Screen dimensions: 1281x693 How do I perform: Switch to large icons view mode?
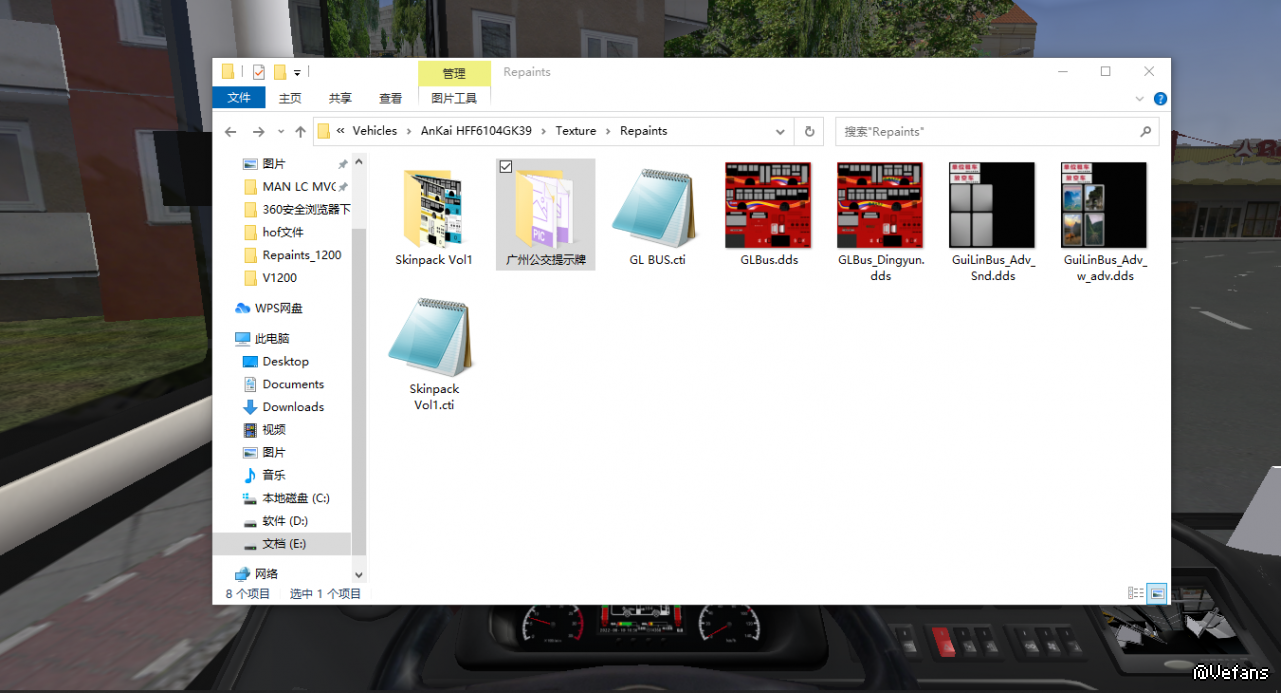coord(1156,593)
